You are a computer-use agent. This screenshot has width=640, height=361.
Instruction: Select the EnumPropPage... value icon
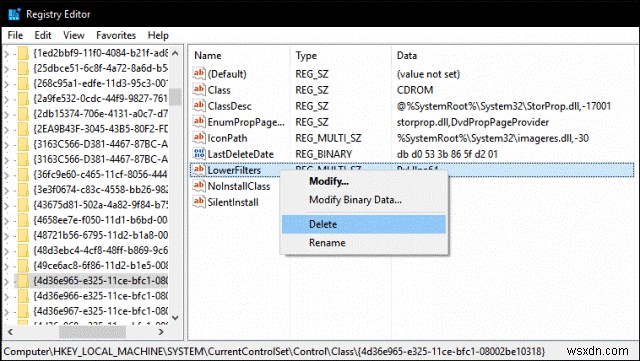(x=199, y=122)
